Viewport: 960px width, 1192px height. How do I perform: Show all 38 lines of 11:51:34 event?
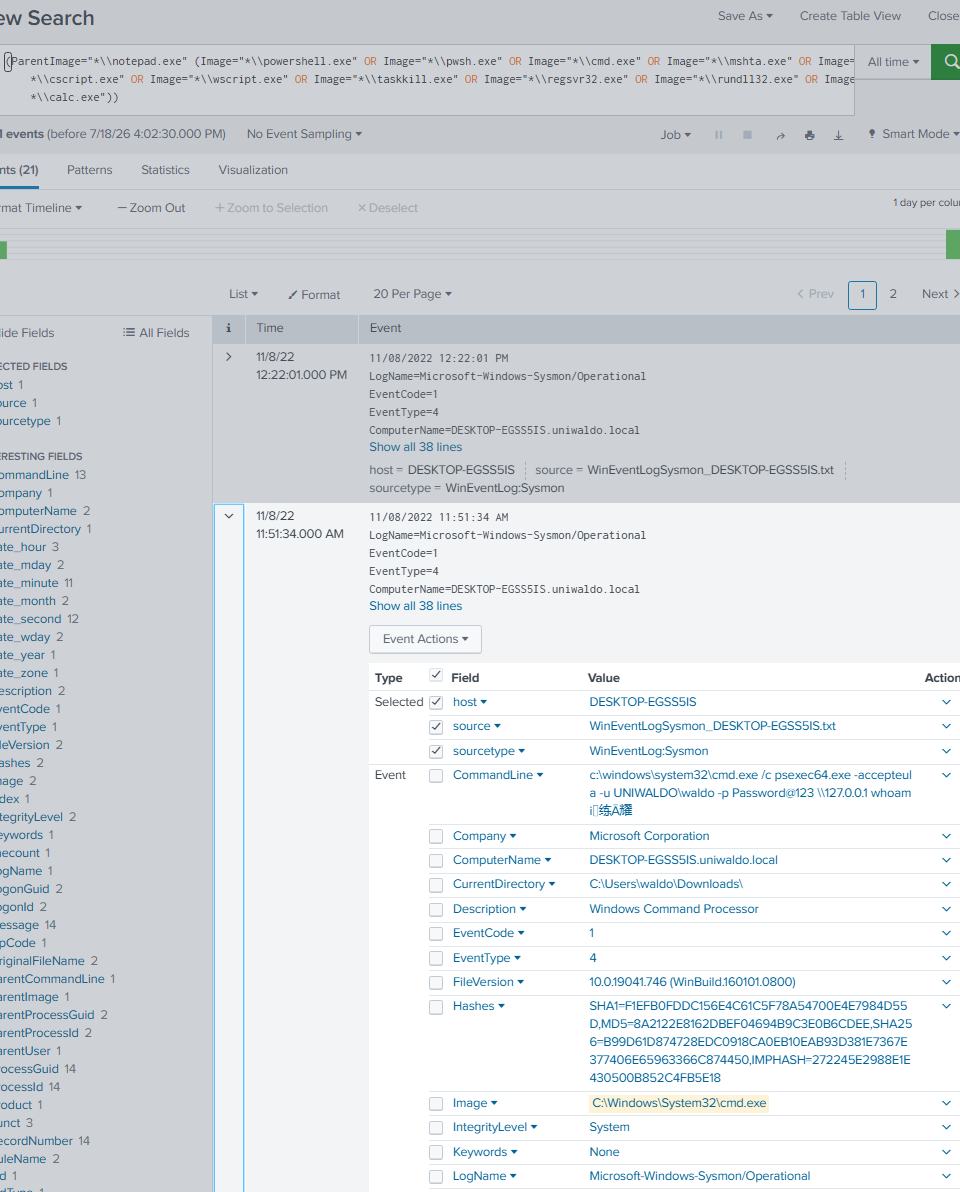[x=415, y=606]
